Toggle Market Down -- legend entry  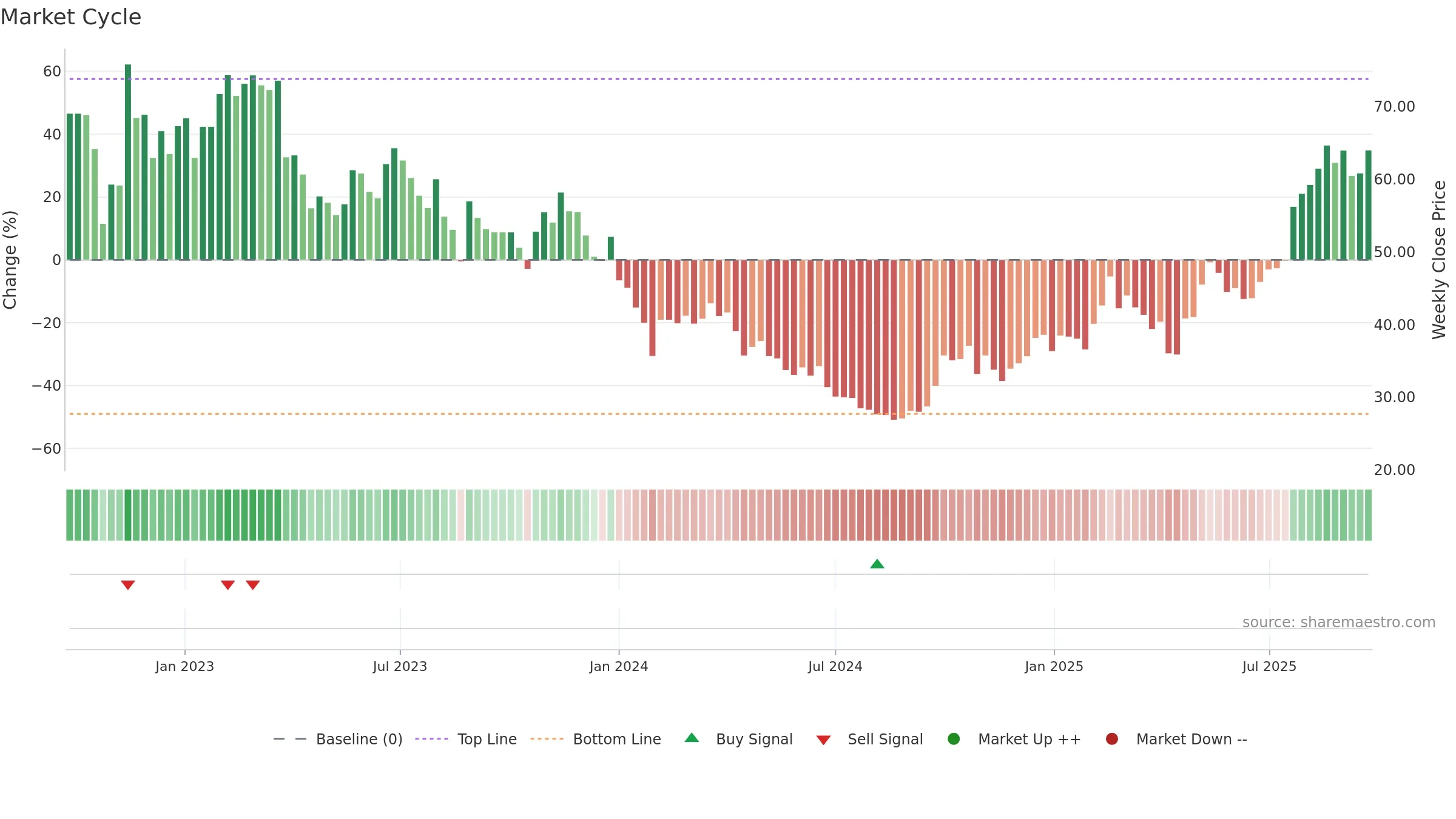(x=1176, y=739)
